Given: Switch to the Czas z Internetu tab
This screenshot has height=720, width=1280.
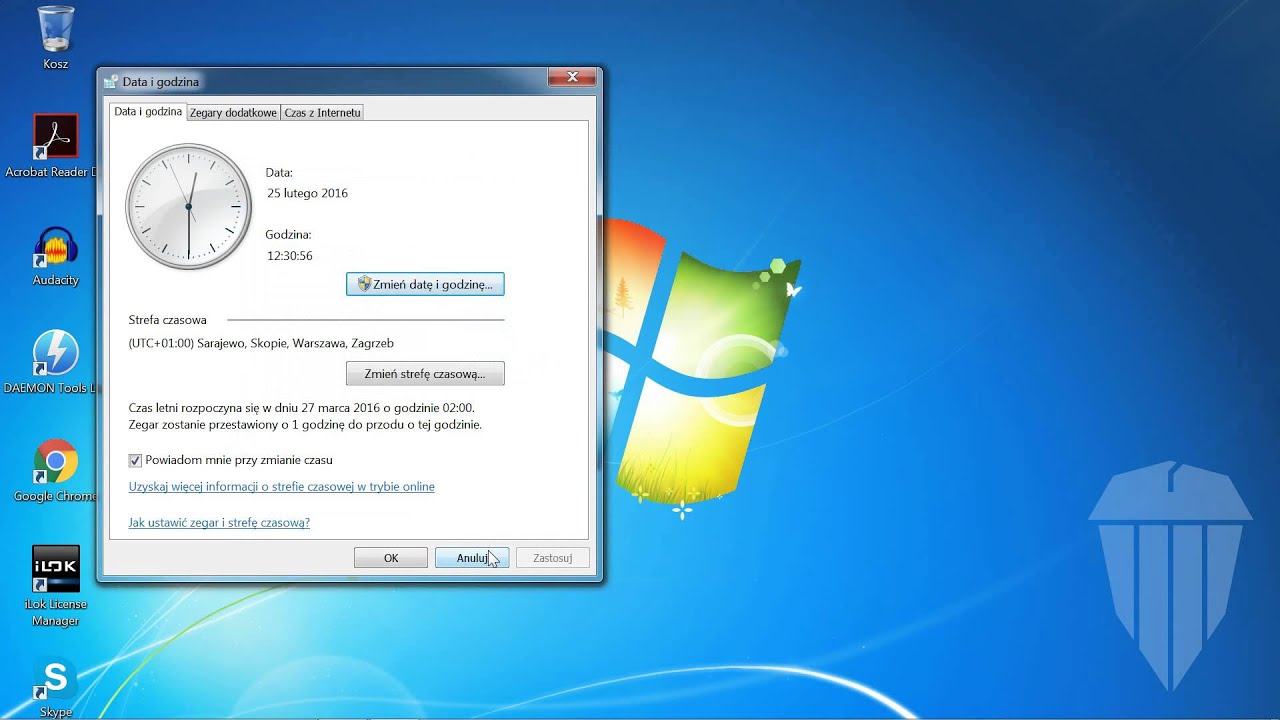Looking at the screenshot, I should point(322,113).
